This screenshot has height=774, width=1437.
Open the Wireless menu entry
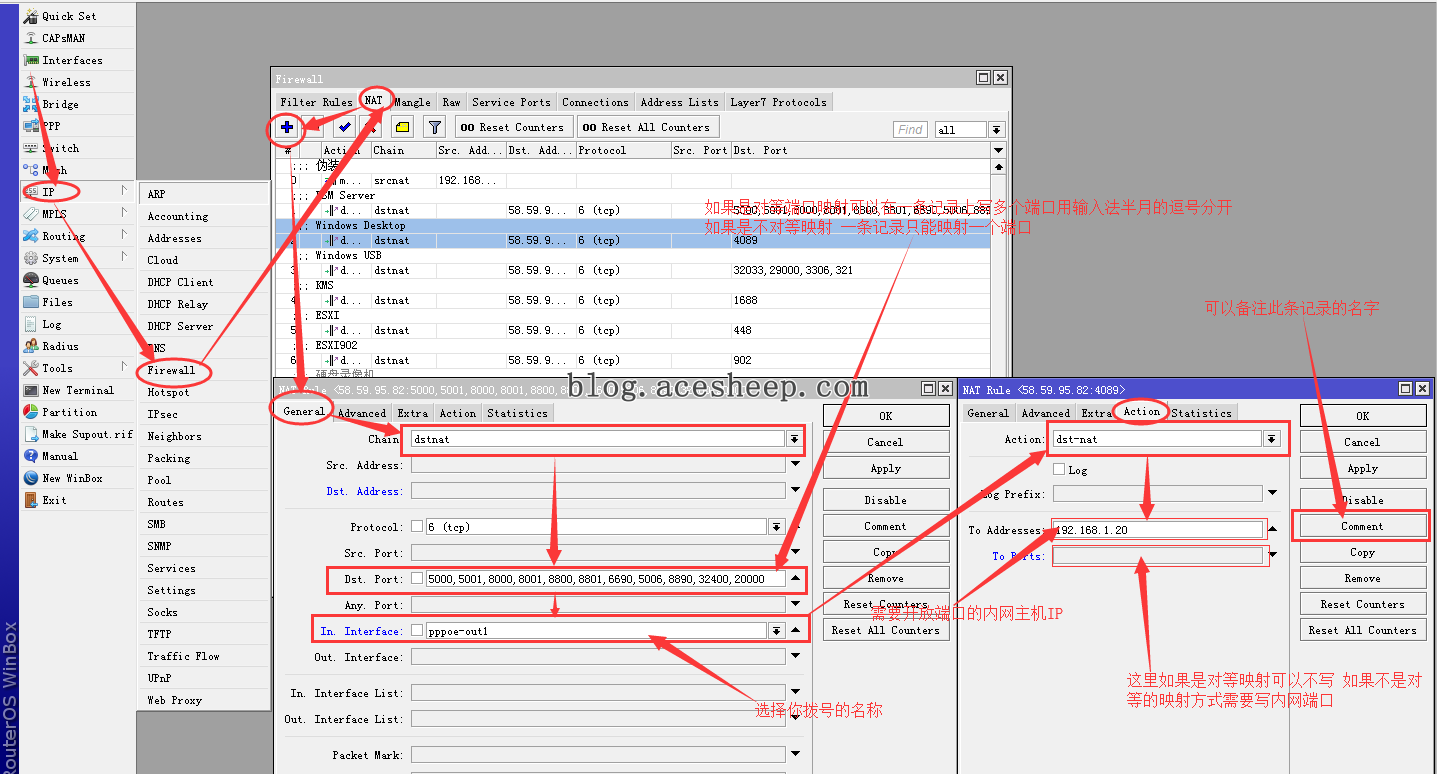coord(66,82)
